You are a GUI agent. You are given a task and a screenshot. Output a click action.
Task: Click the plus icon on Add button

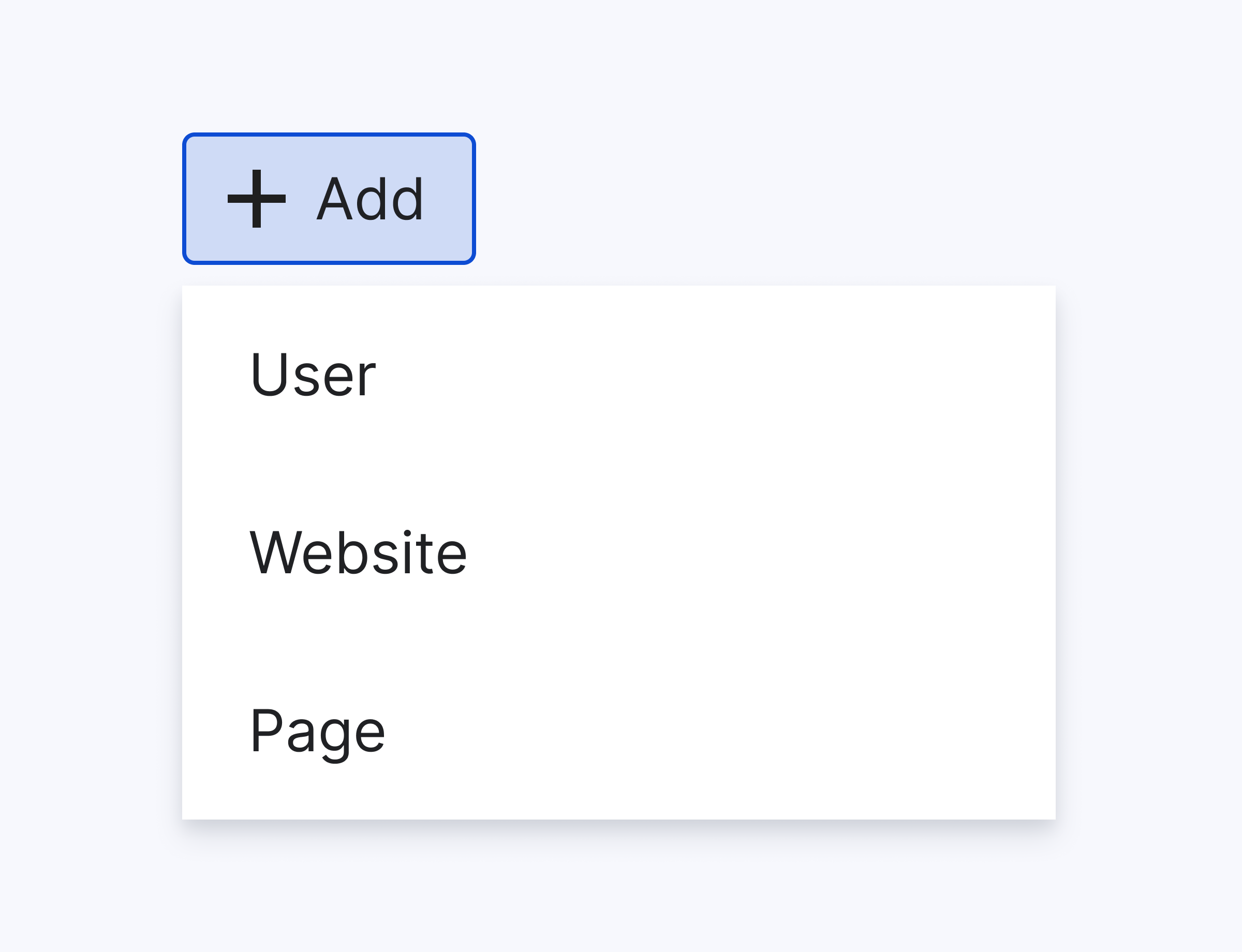(256, 199)
